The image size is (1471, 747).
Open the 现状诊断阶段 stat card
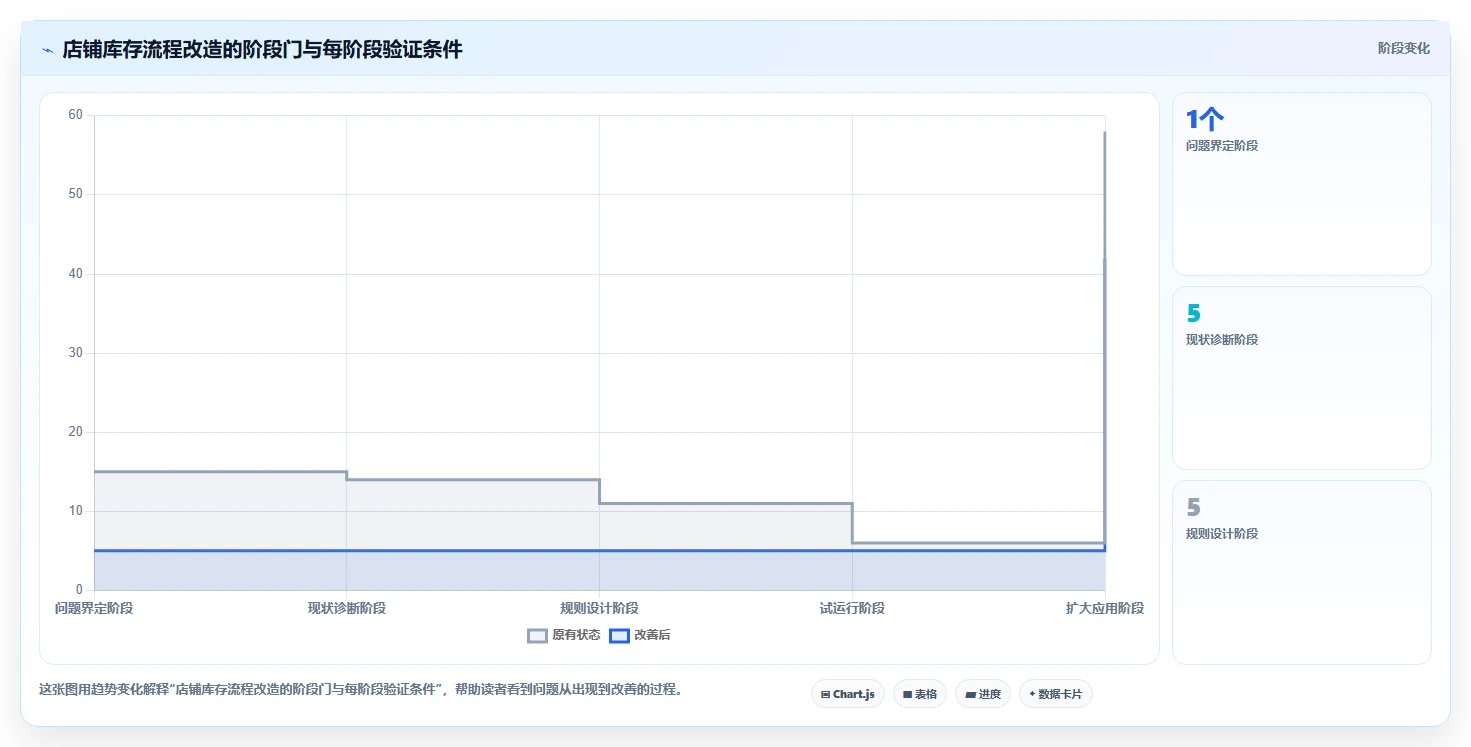tap(1302, 378)
